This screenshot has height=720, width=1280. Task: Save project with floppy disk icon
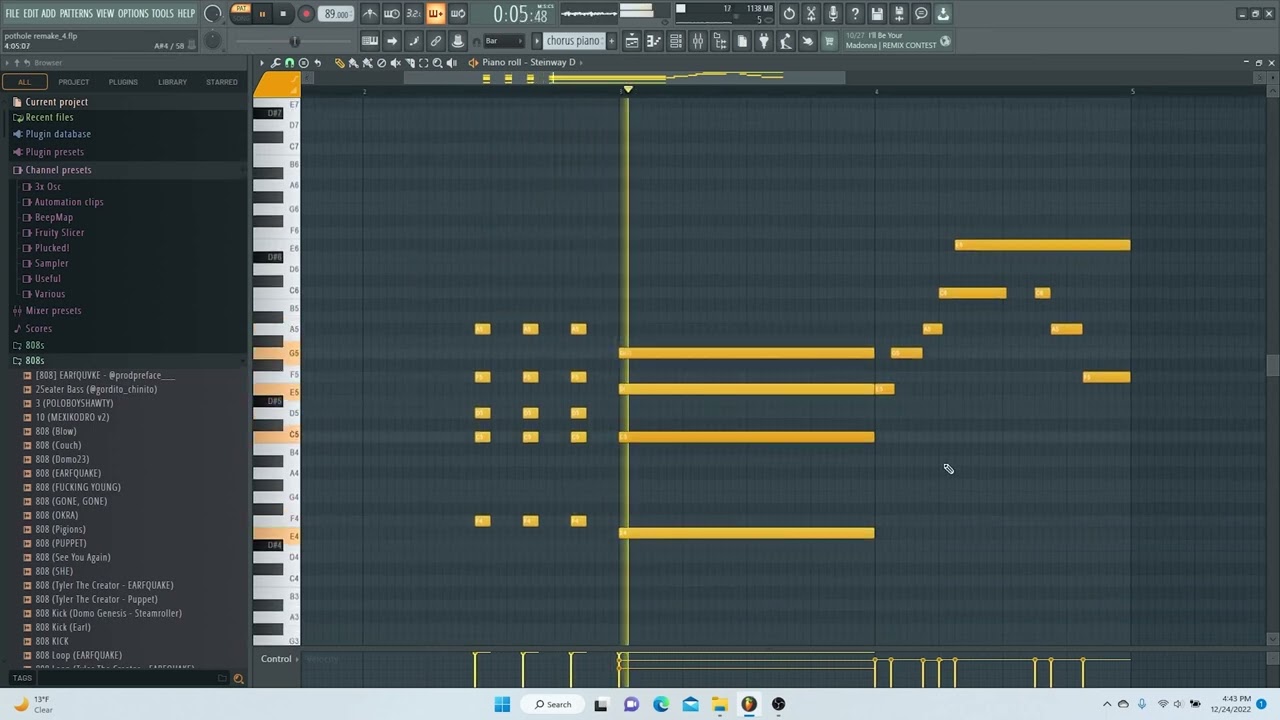pyautogui.click(x=876, y=14)
